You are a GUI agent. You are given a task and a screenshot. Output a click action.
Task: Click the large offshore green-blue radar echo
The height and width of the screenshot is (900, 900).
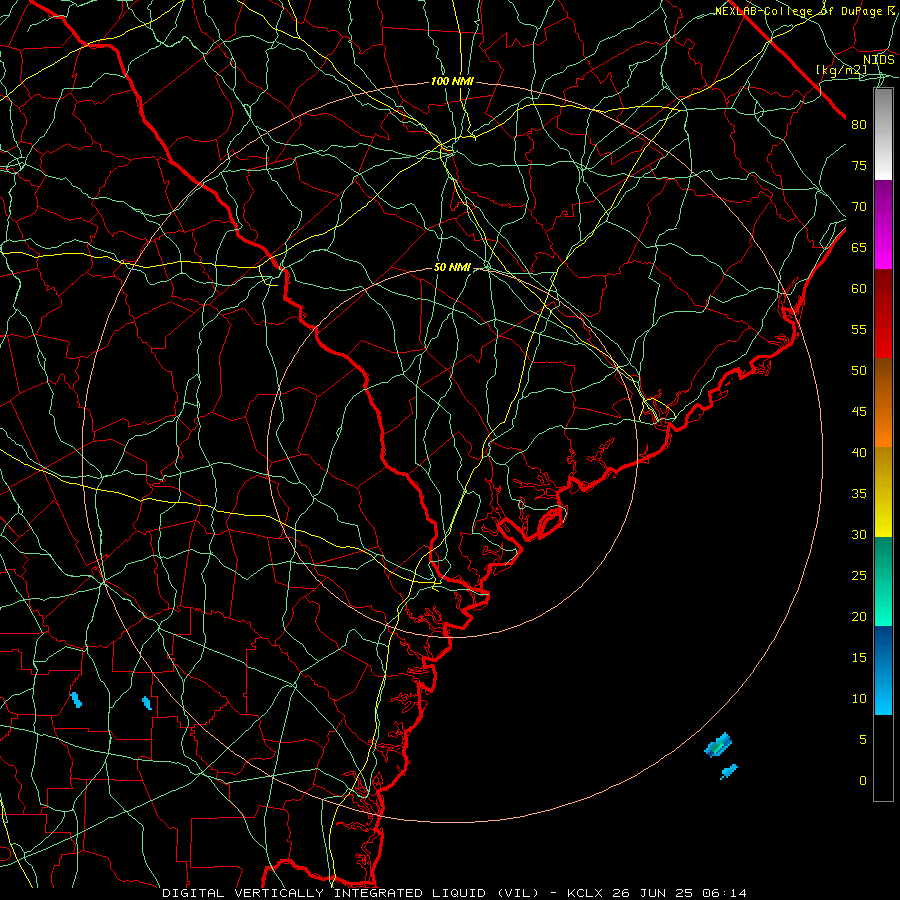pyautogui.click(x=718, y=745)
